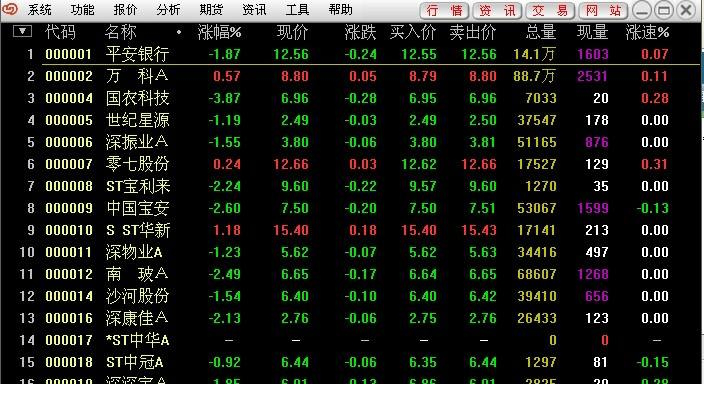Click the 6.35 buy price value
The width and height of the screenshot is (704, 399).
(x=422, y=362)
